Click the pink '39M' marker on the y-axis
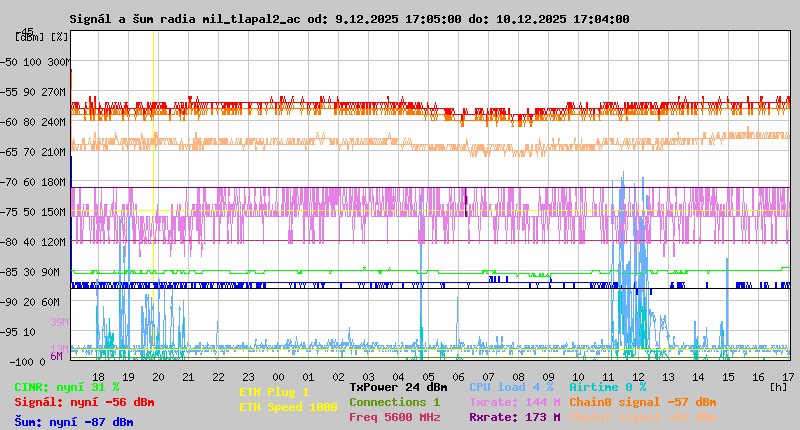800x430 pixels. tap(59, 322)
